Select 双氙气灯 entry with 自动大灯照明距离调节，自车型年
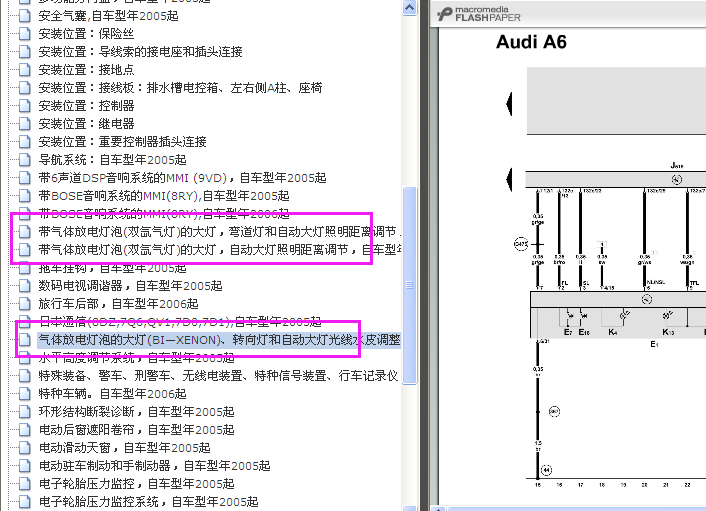The width and height of the screenshot is (706, 511). tap(220, 250)
